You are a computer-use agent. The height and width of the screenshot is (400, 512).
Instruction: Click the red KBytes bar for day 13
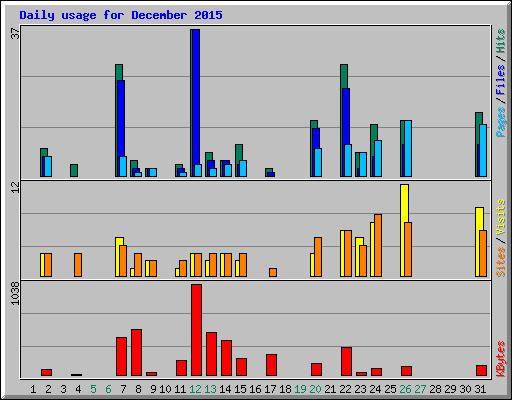[211, 354]
